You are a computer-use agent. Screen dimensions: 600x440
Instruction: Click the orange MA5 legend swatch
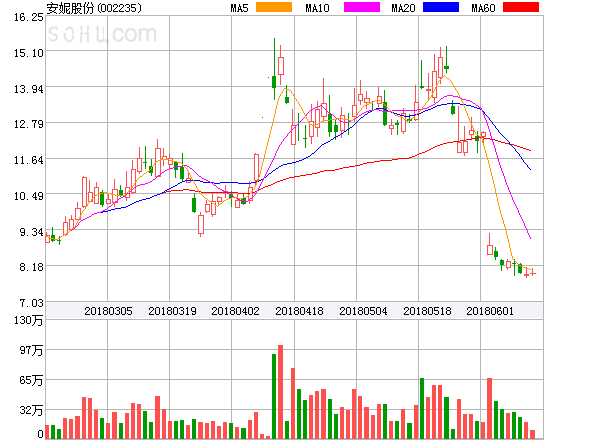pos(274,7)
